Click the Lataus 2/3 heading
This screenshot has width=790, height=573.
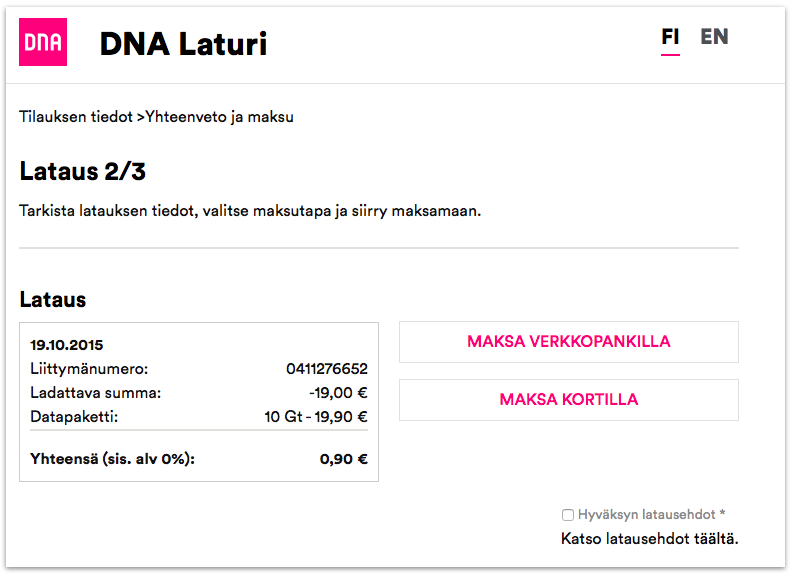click(83, 171)
